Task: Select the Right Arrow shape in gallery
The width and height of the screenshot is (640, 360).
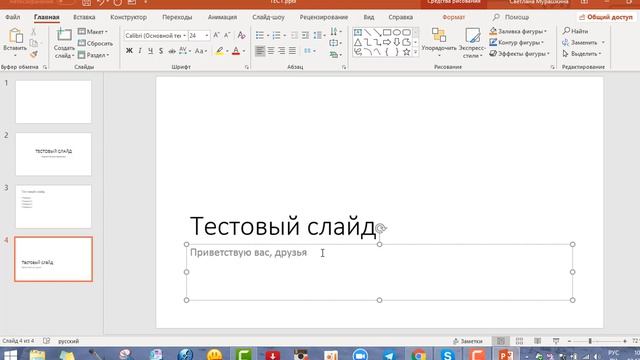Action: point(387,42)
